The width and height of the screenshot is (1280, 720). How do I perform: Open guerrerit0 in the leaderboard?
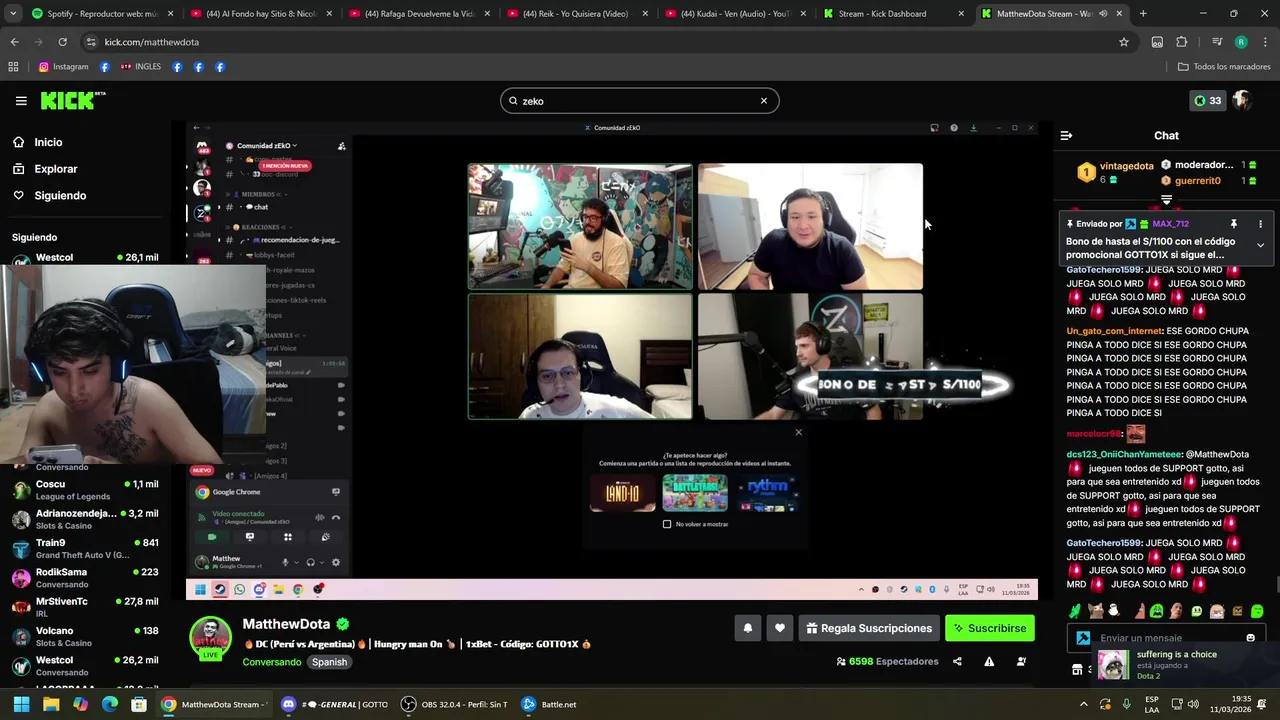tap(1197, 181)
